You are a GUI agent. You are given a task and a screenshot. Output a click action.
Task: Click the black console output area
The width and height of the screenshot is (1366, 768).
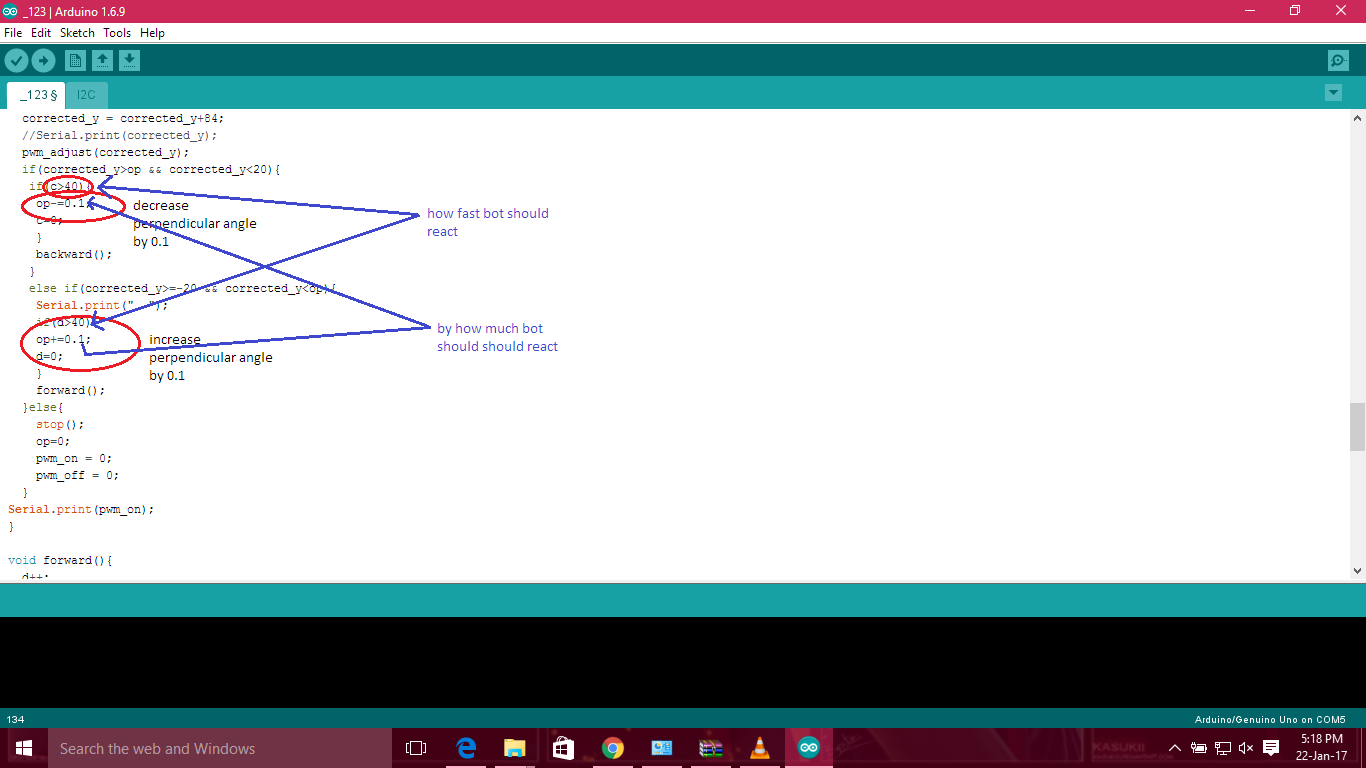point(683,662)
